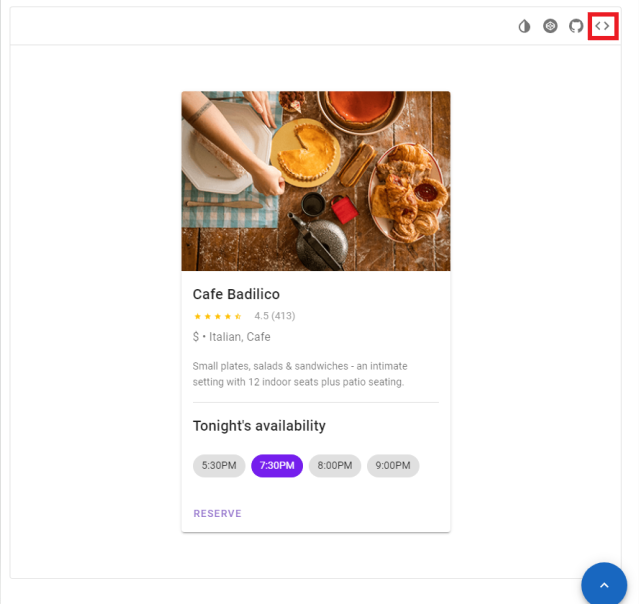
Task: Click the RESERVE button
Action: (217, 513)
